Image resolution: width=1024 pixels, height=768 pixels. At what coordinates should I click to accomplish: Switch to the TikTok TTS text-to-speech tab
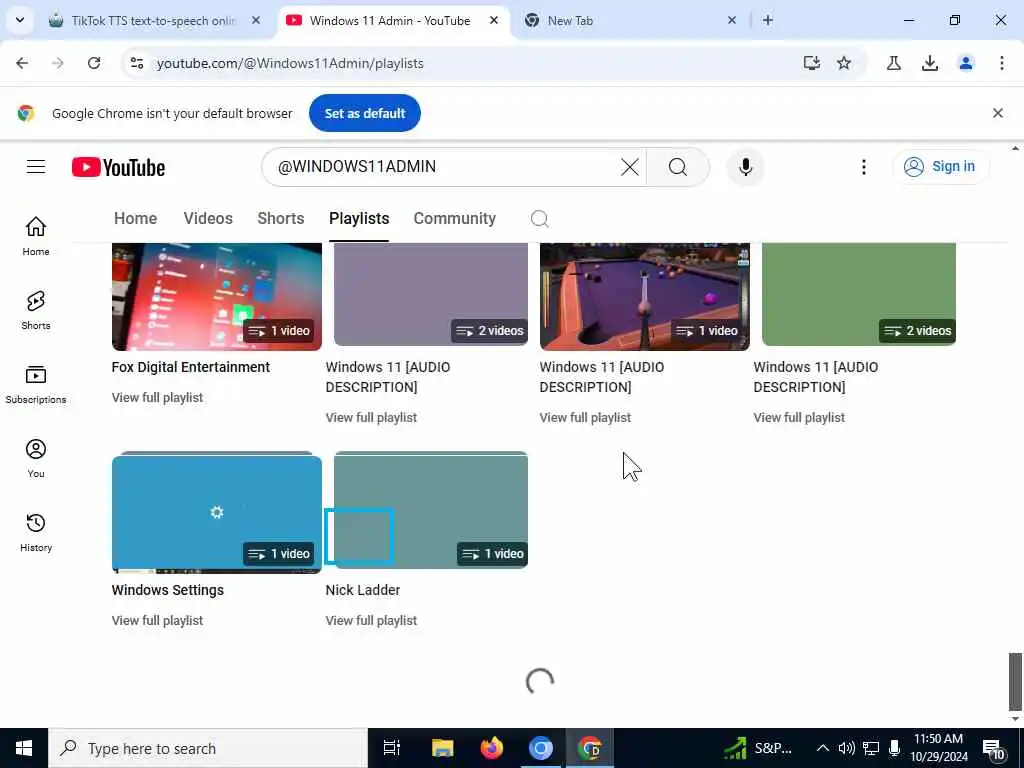(154, 20)
